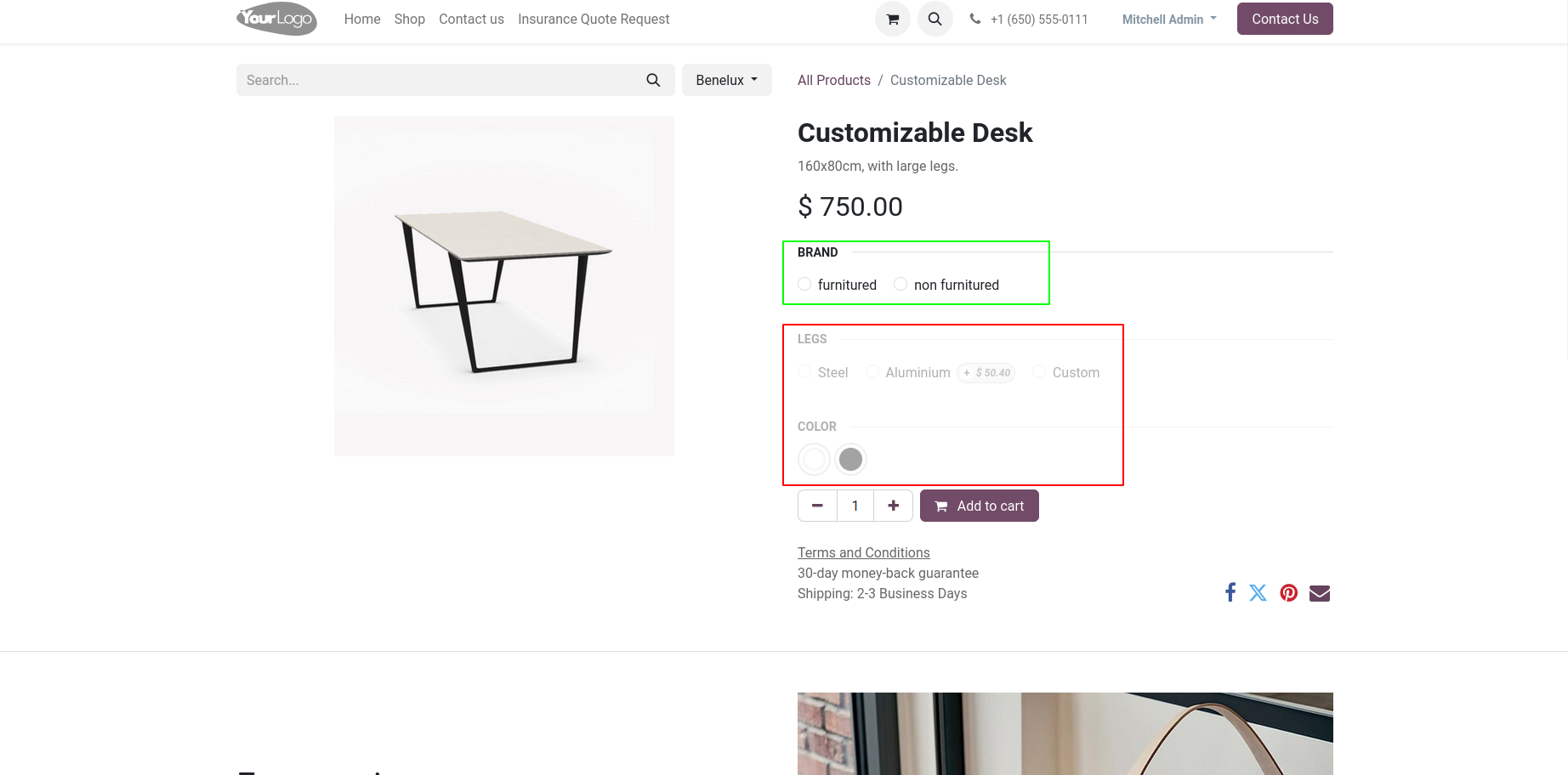Screen dimensions: 1568x775
Task: Go to Insurance Quote Request page
Action: pyautogui.click(x=594, y=19)
